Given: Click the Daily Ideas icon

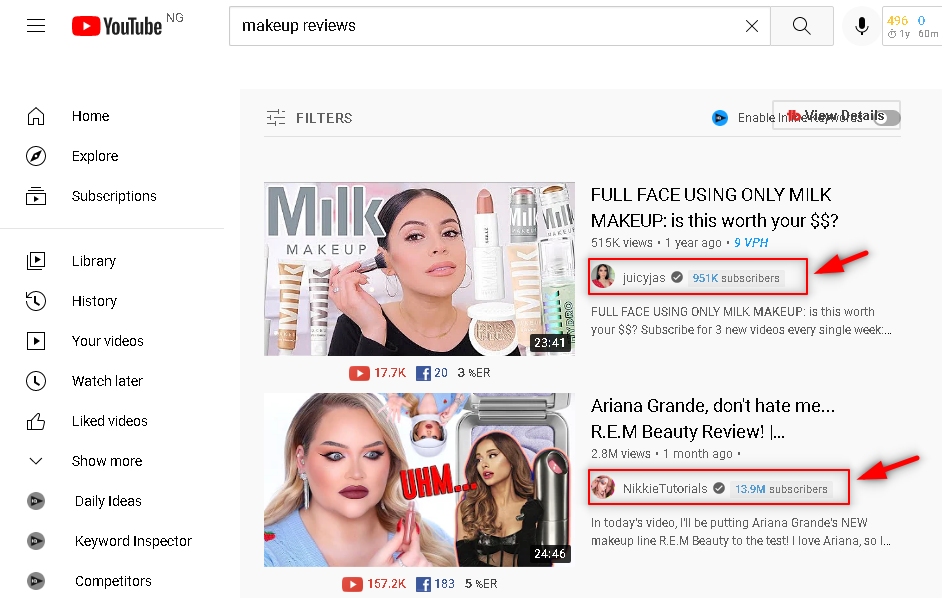Looking at the screenshot, I should click(x=36, y=501).
